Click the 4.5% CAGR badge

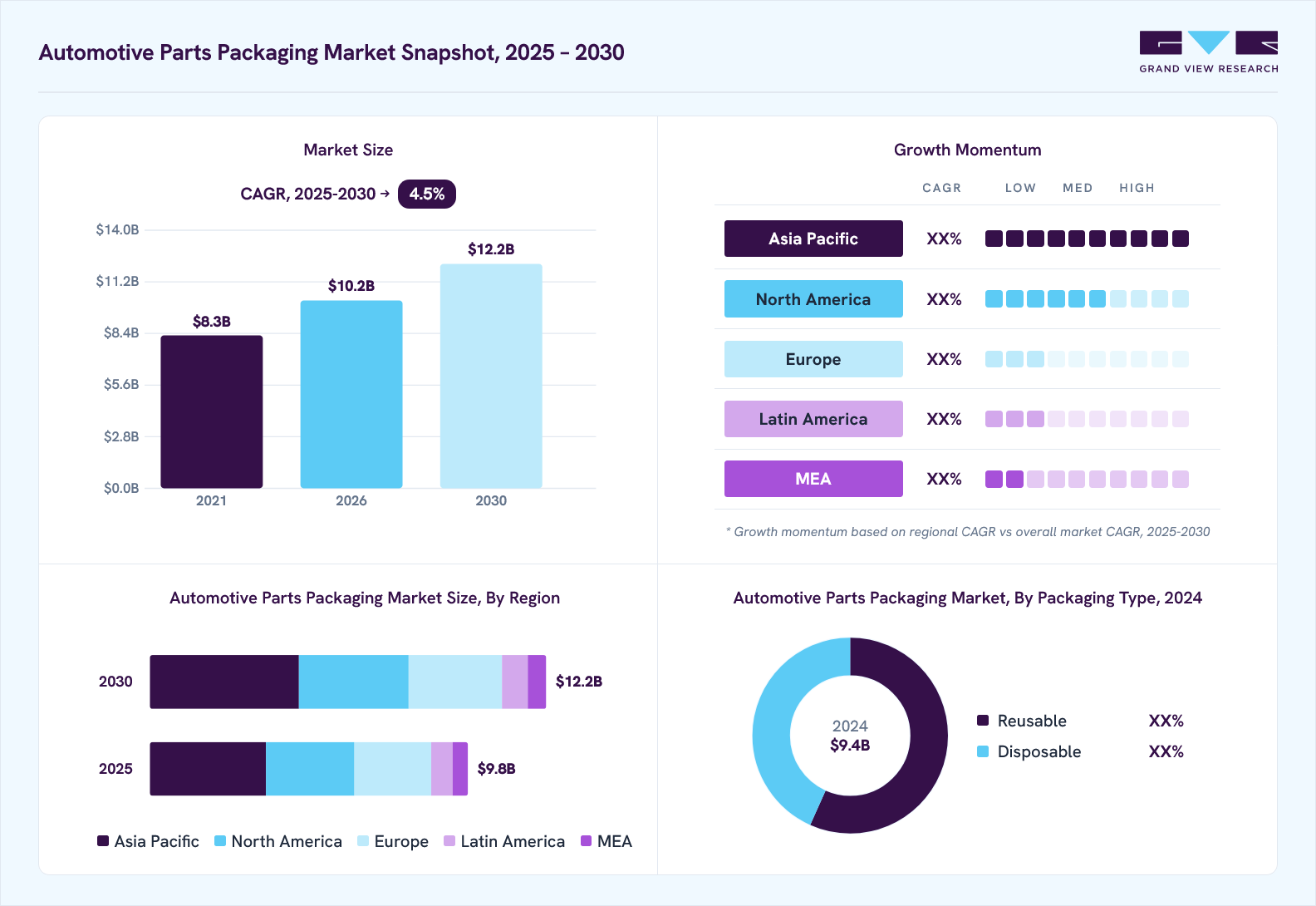click(427, 194)
